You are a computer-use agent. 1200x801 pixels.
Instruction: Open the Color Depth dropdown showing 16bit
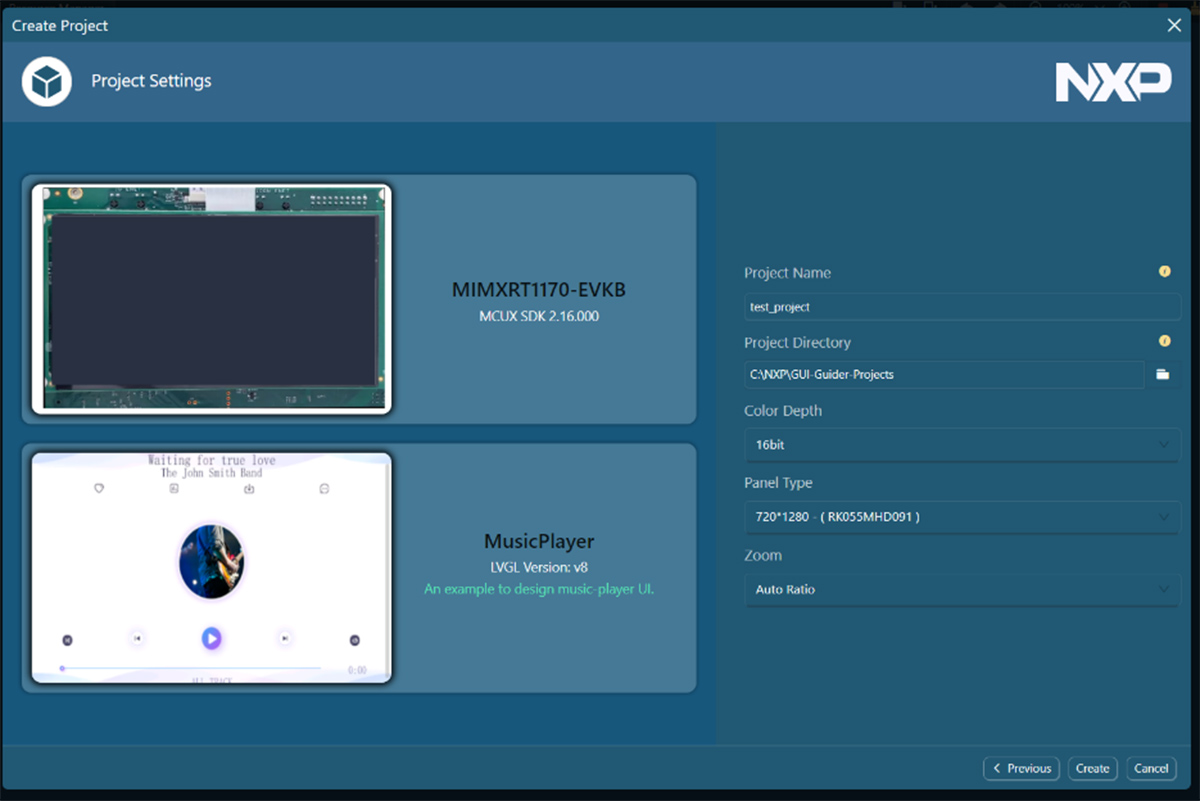(x=962, y=444)
